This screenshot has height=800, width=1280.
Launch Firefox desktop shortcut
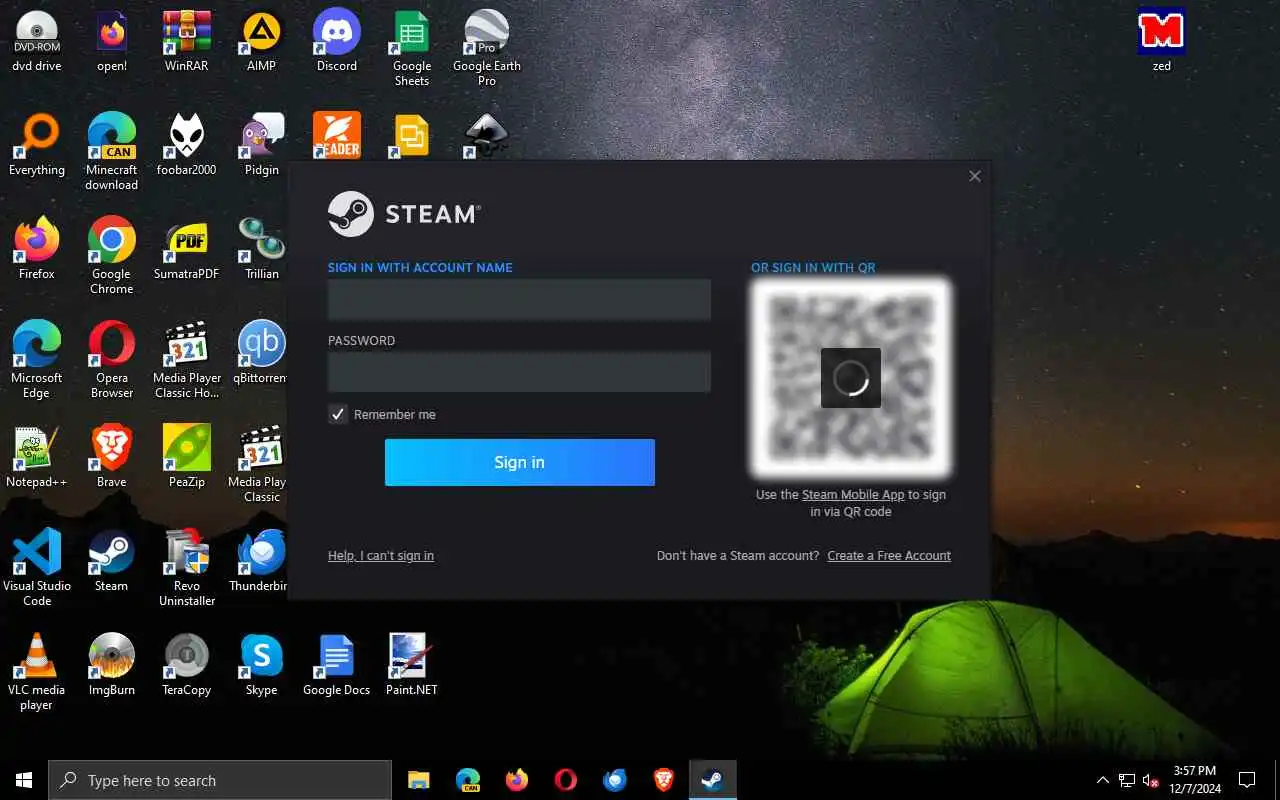coord(37,250)
